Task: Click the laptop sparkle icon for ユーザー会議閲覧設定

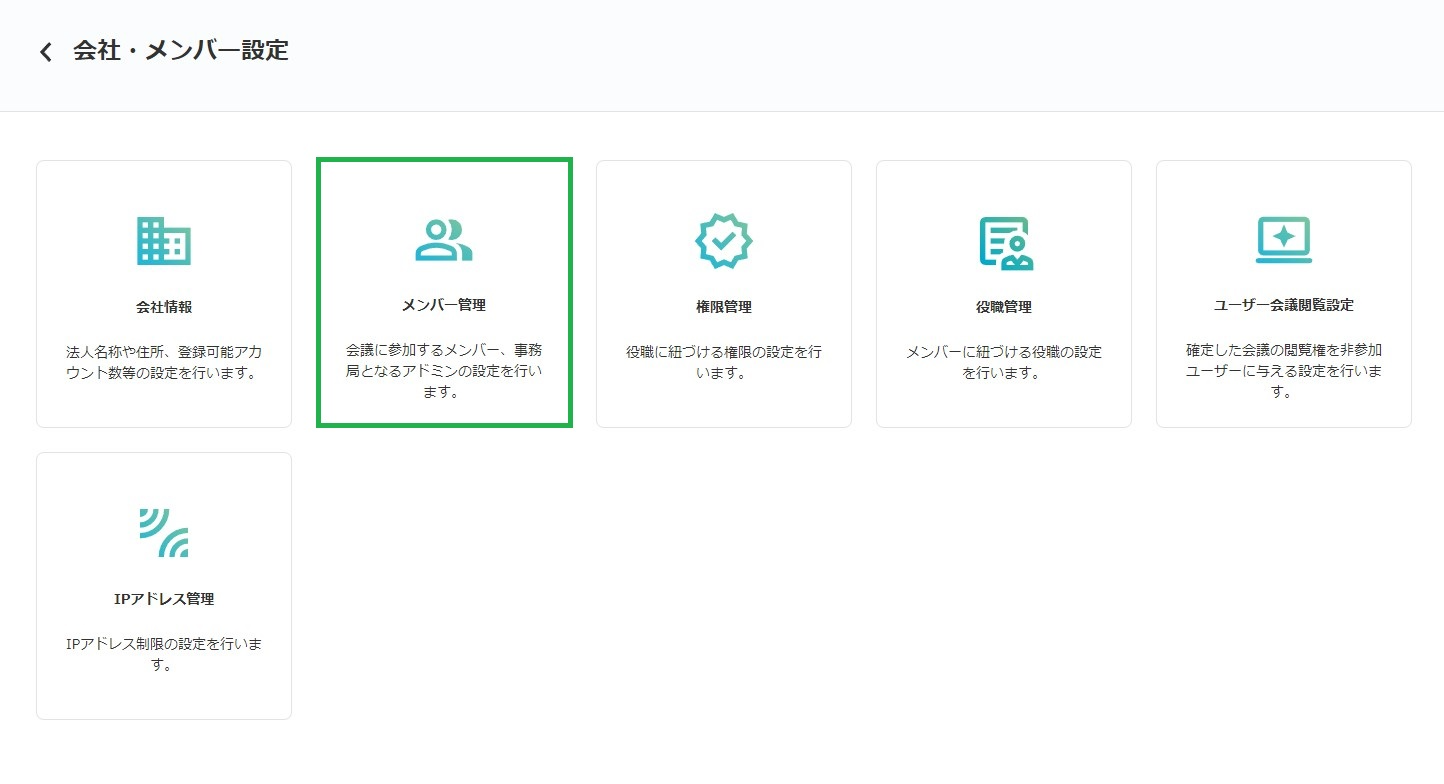Action: (x=1284, y=241)
